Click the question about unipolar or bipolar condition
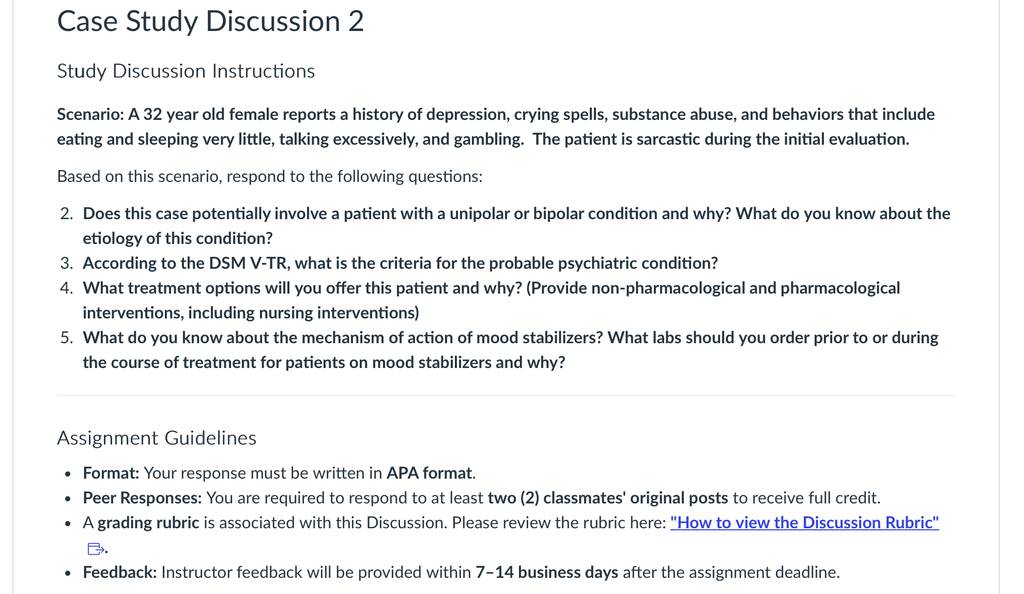Screen dimensions: 1024x594 pos(516,226)
